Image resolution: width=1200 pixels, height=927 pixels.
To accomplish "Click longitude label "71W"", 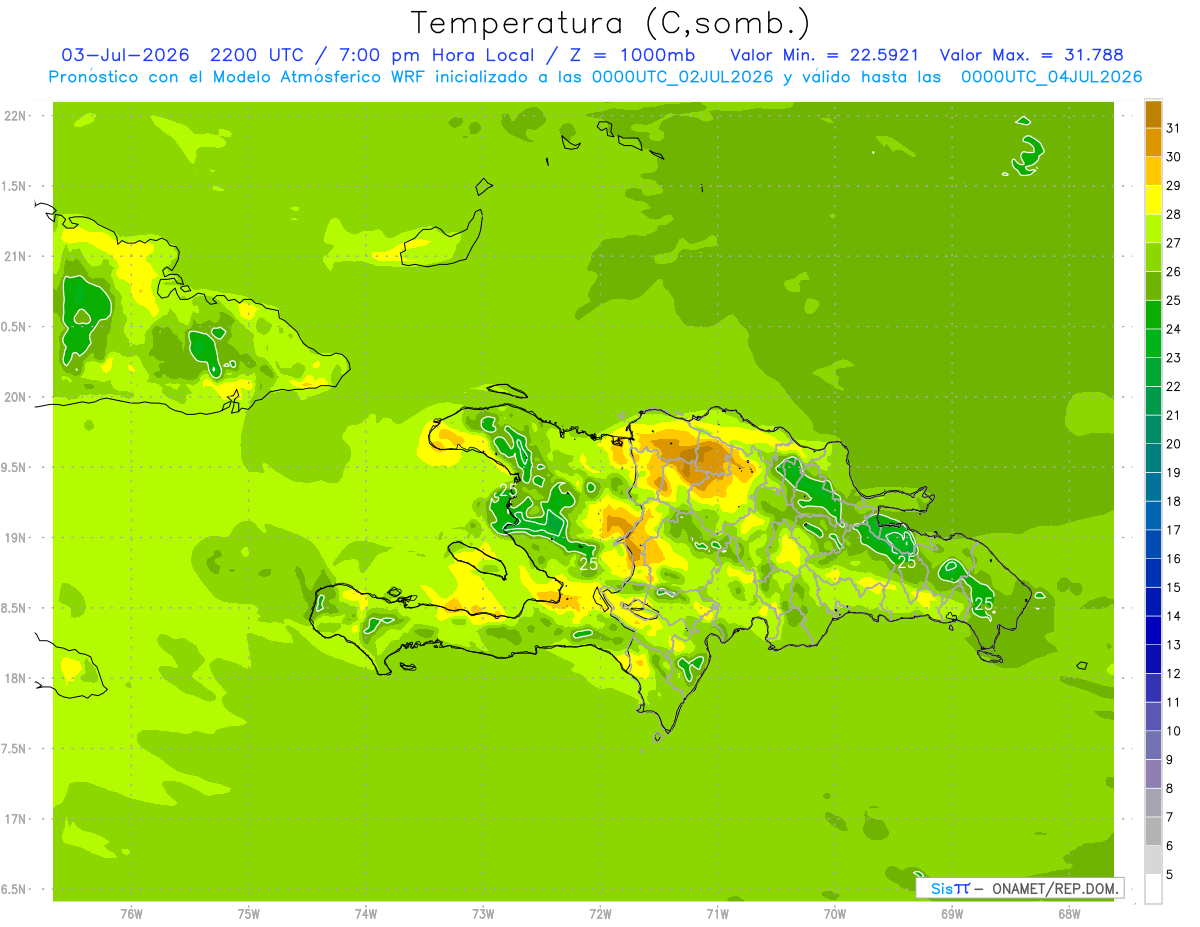I will [717, 914].
